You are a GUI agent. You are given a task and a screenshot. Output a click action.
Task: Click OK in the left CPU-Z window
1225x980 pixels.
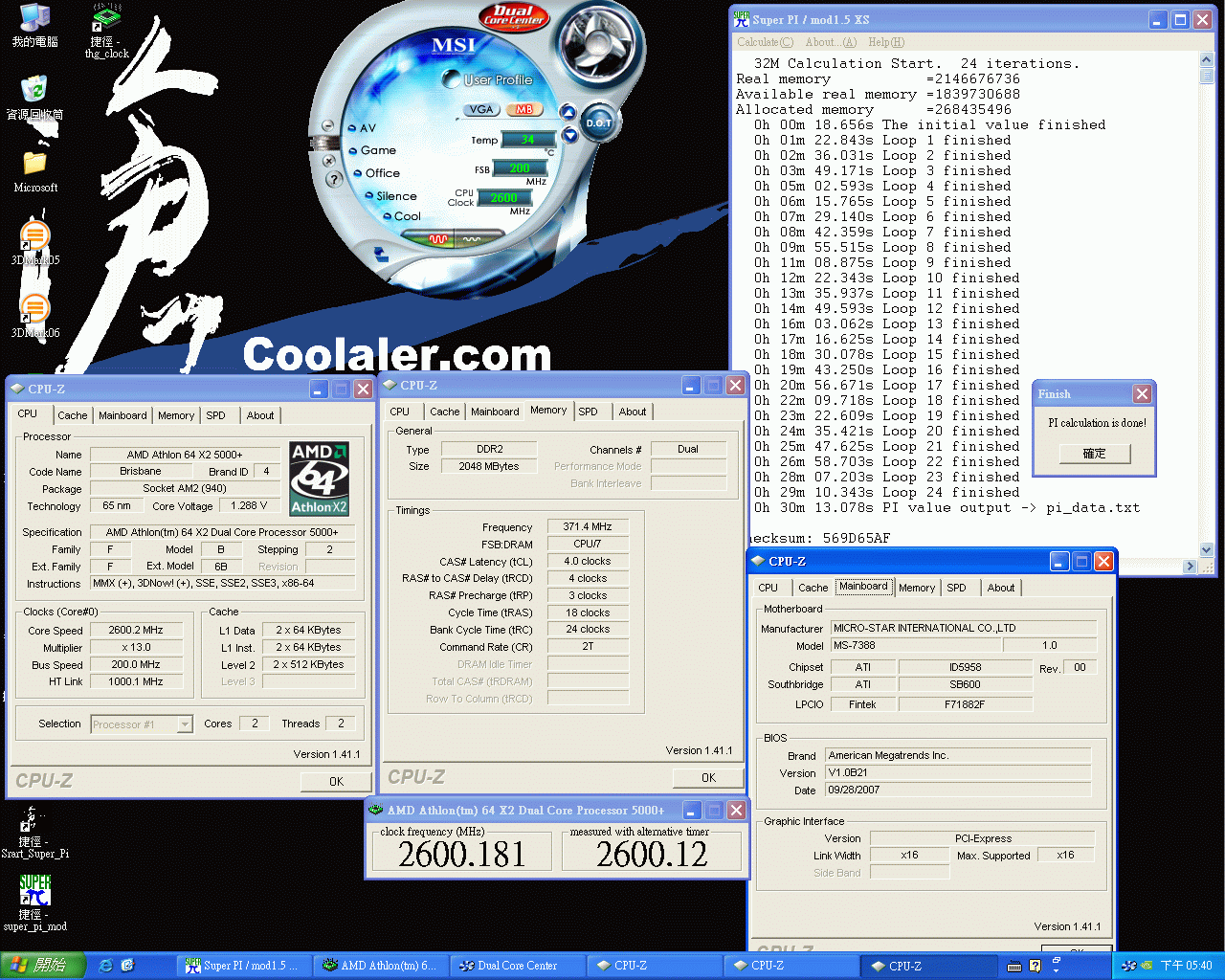336,782
